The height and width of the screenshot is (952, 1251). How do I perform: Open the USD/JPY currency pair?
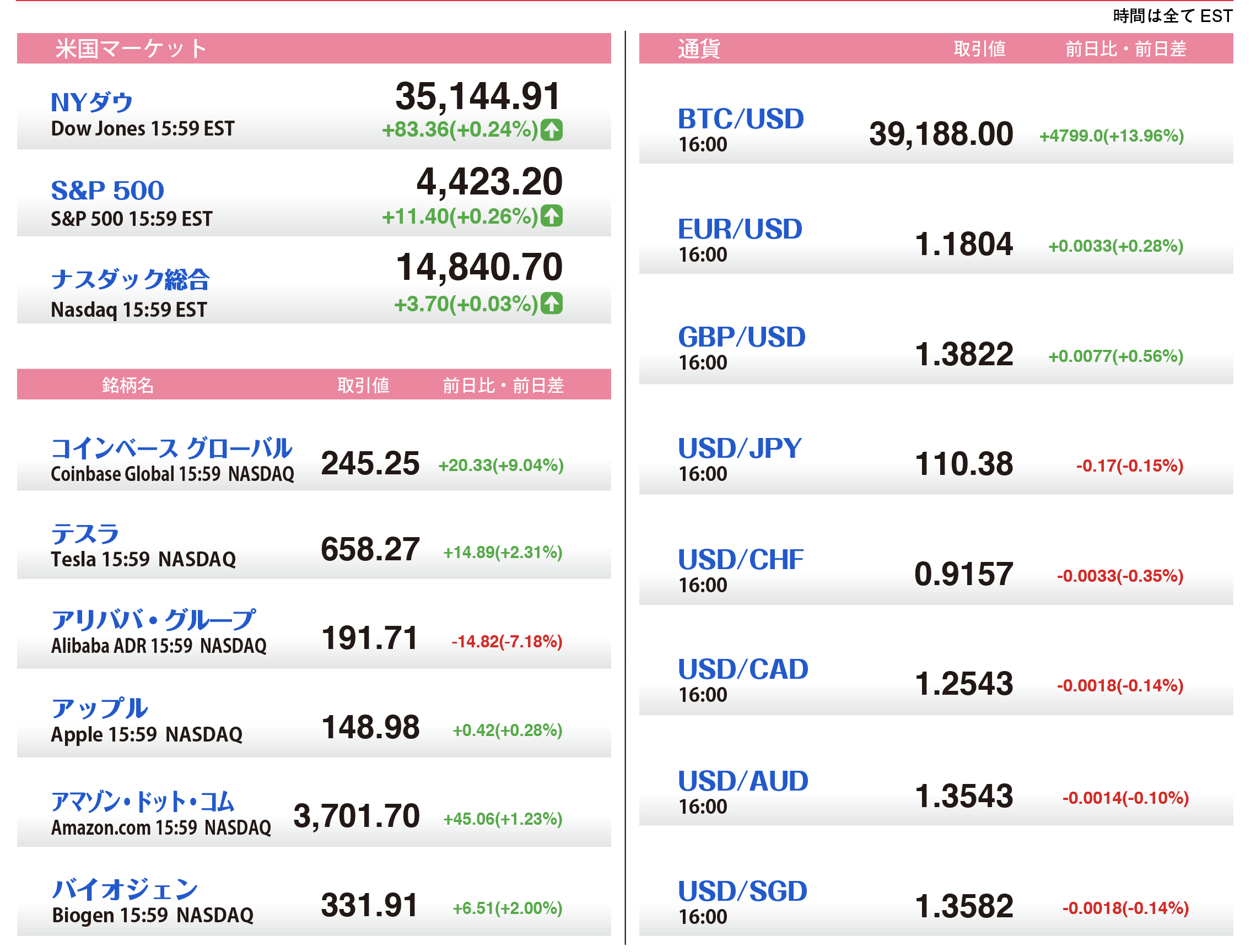point(739,448)
